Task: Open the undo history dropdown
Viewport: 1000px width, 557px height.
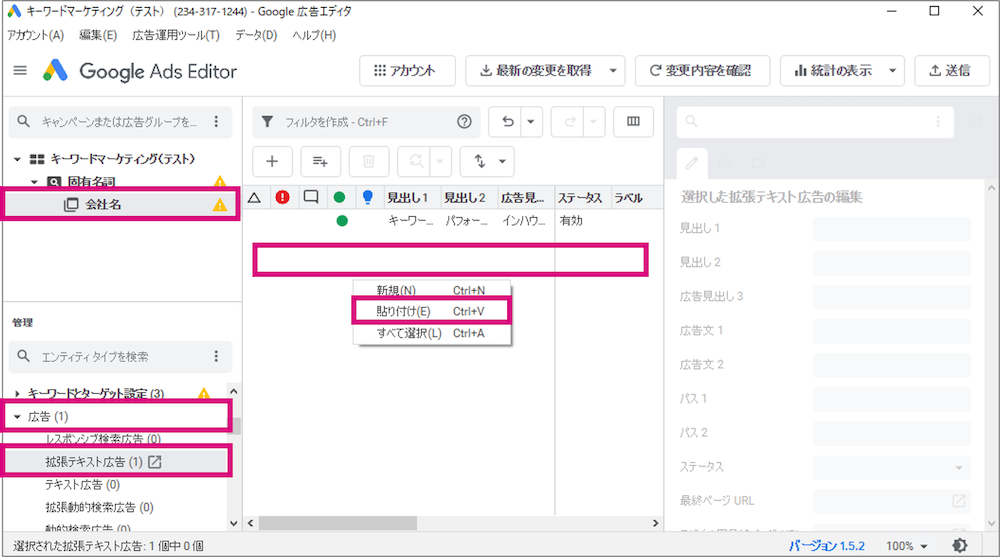Action: click(x=531, y=122)
